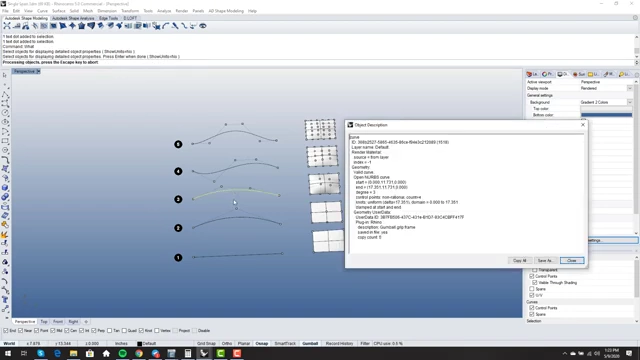Screen dimensions: 640x360
Task: Click the Windows Start button
Action: click(x=8, y=353)
